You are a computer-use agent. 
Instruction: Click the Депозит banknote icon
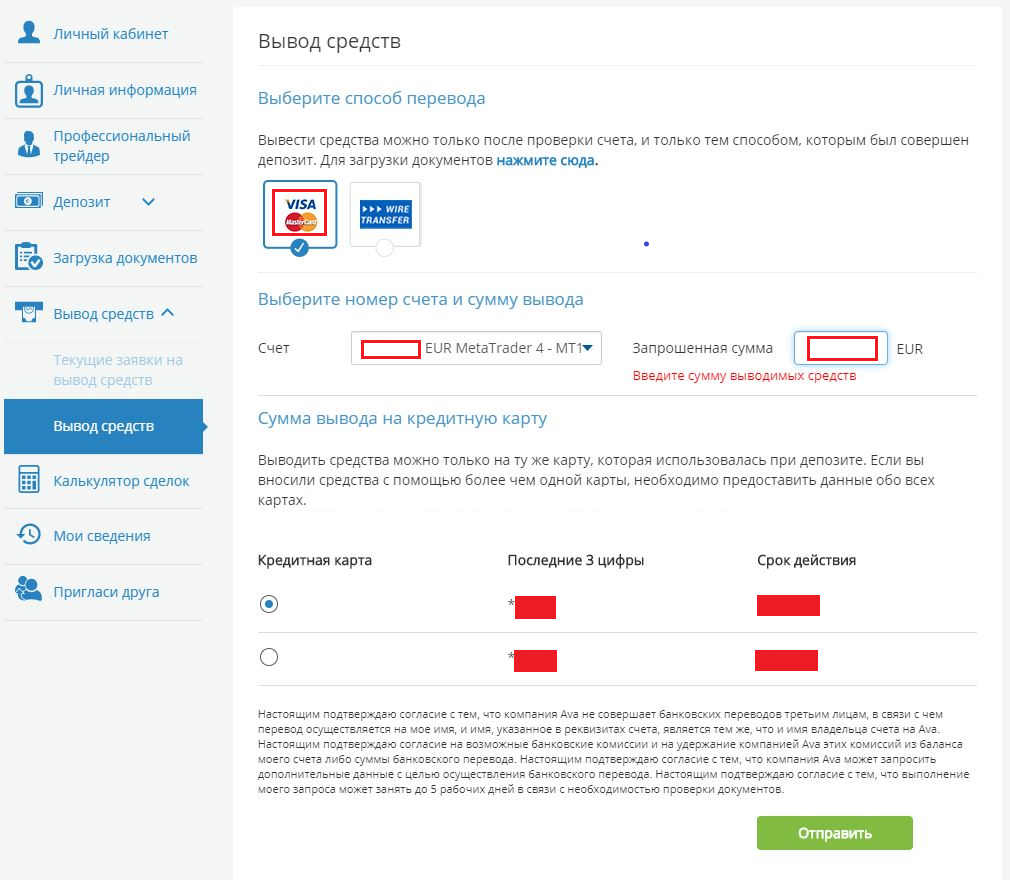click(x=28, y=201)
